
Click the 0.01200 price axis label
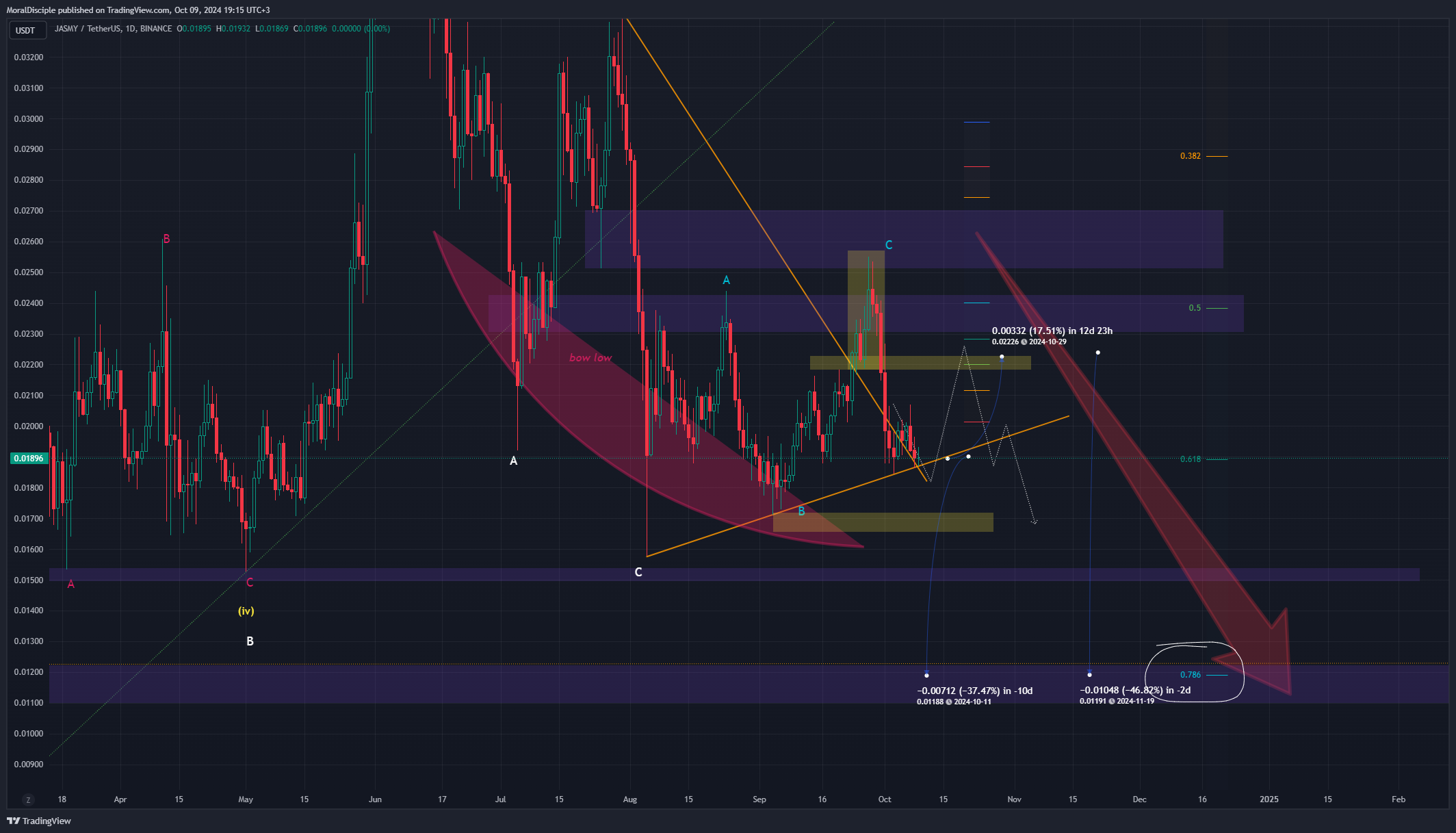(x=29, y=672)
